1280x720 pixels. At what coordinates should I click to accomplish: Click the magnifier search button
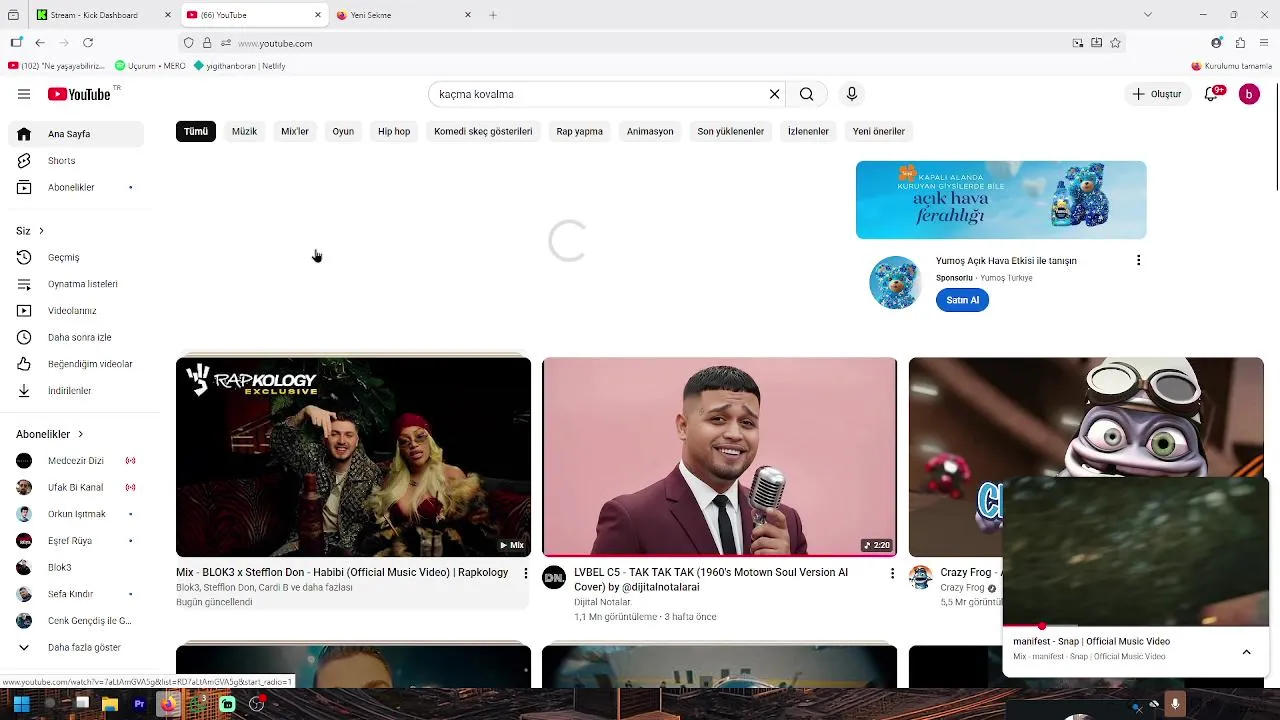tap(807, 94)
